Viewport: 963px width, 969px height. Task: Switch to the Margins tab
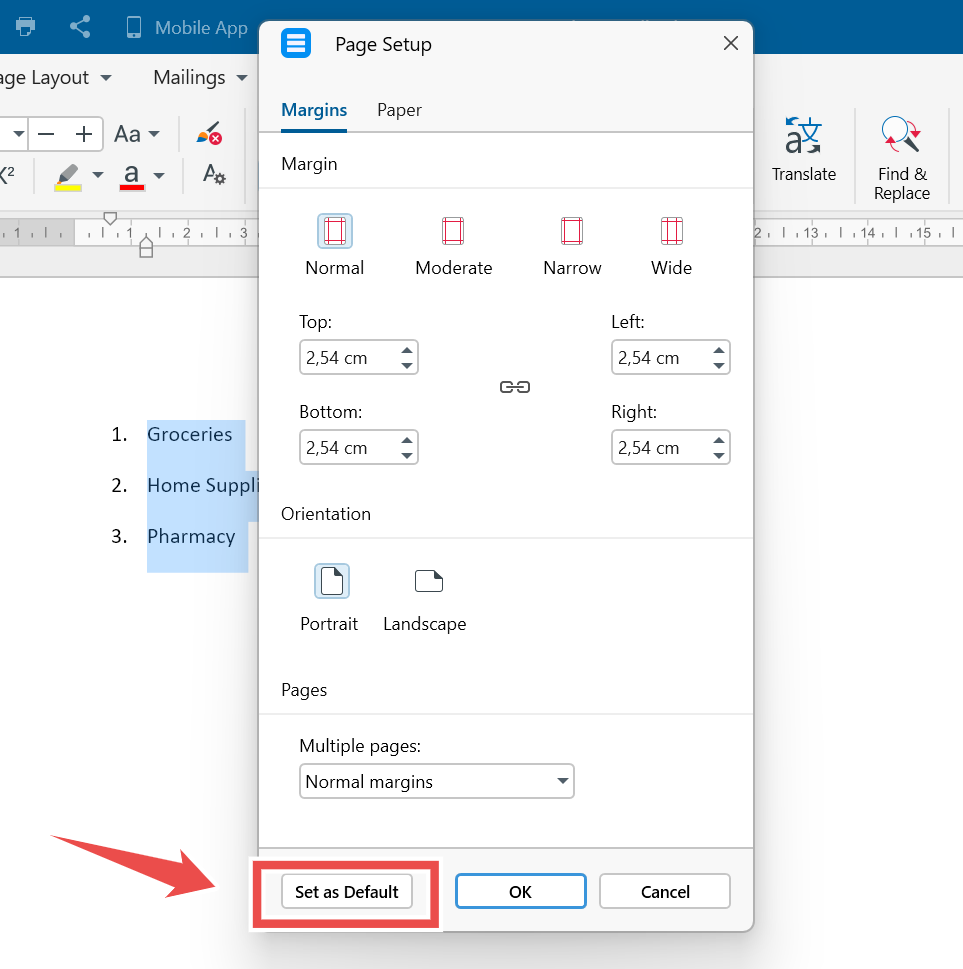314,110
